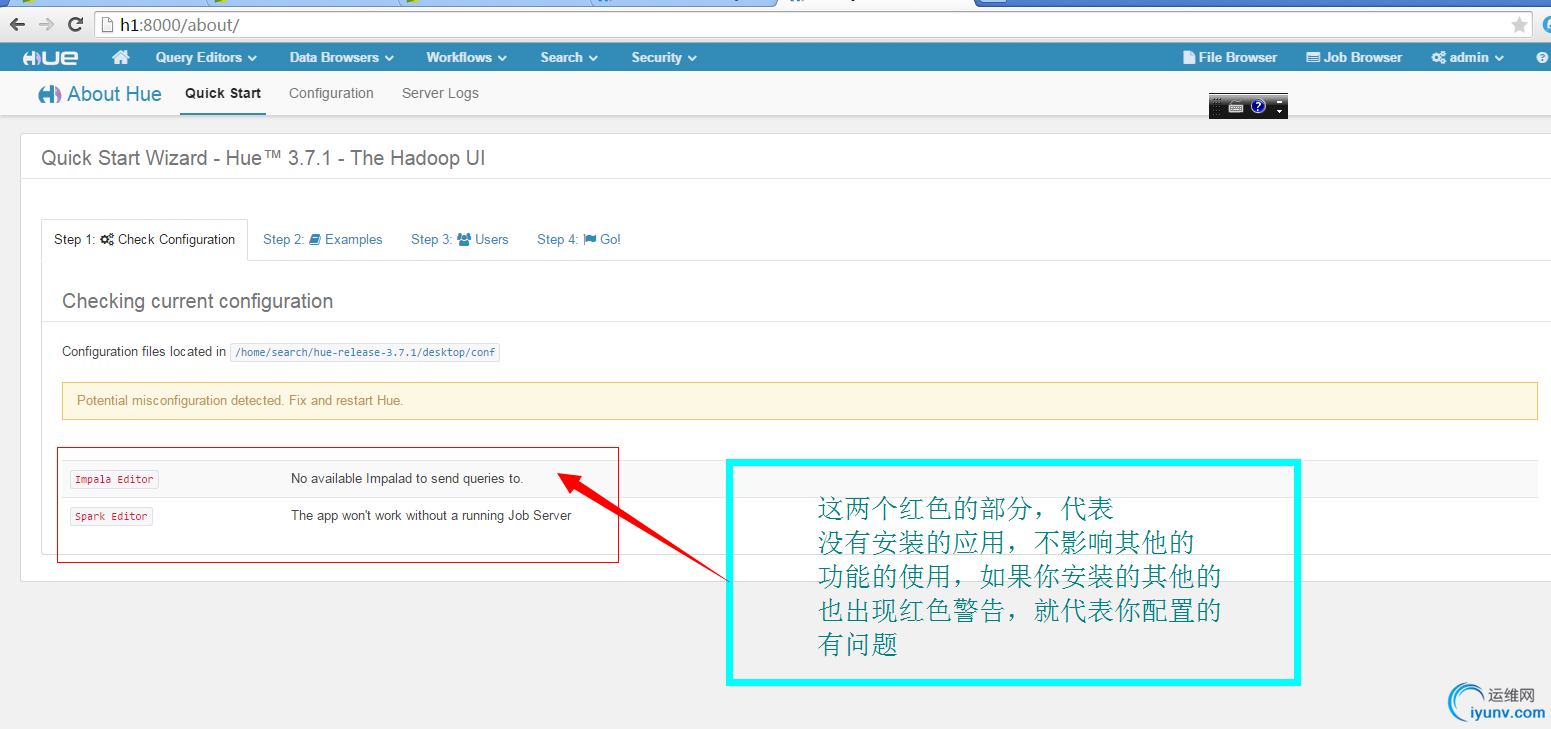Expand the Workflows dropdown
Screen dimensions: 1551x729
coord(466,57)
